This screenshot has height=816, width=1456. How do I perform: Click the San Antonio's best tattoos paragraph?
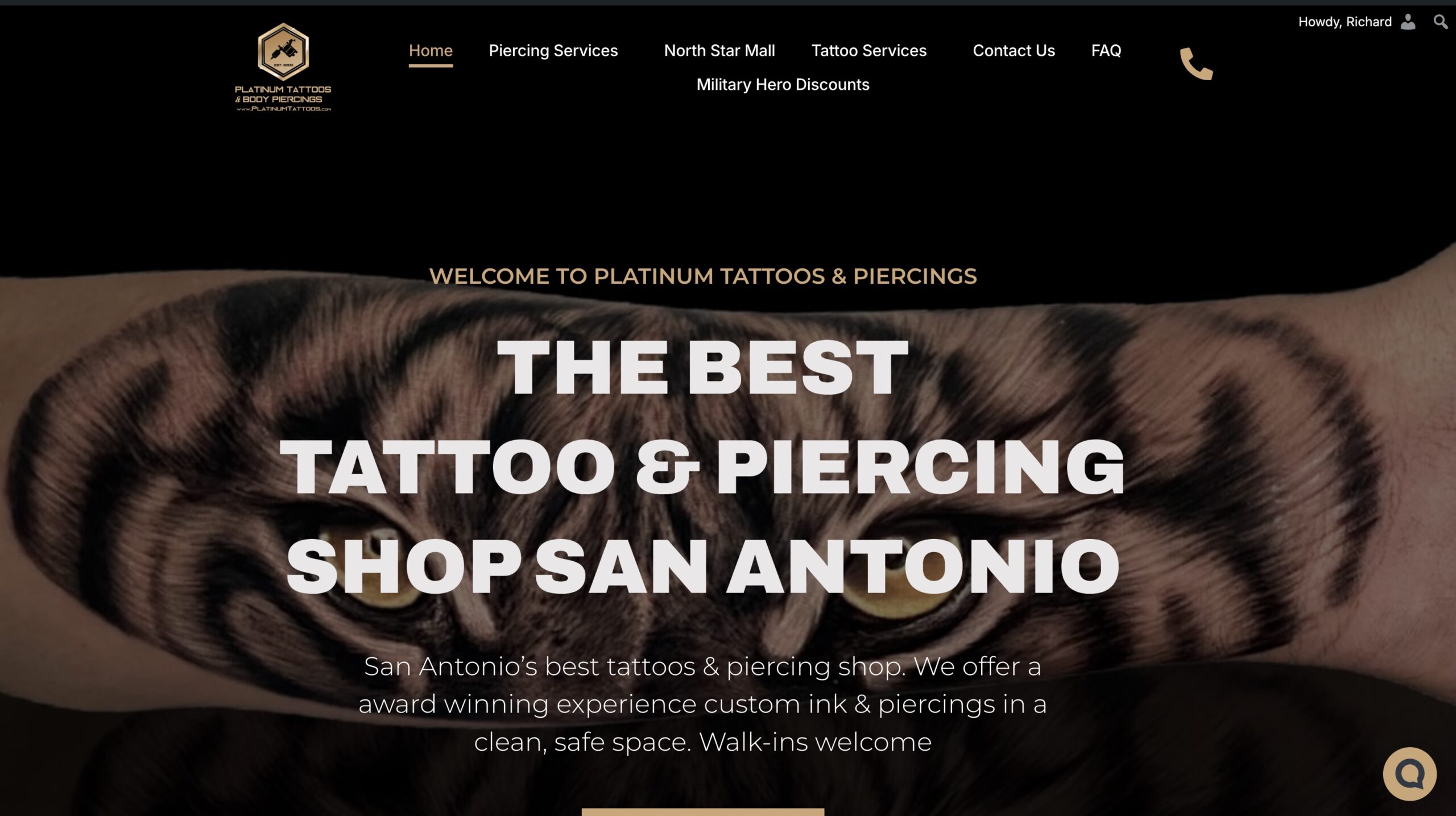[702, 704]
